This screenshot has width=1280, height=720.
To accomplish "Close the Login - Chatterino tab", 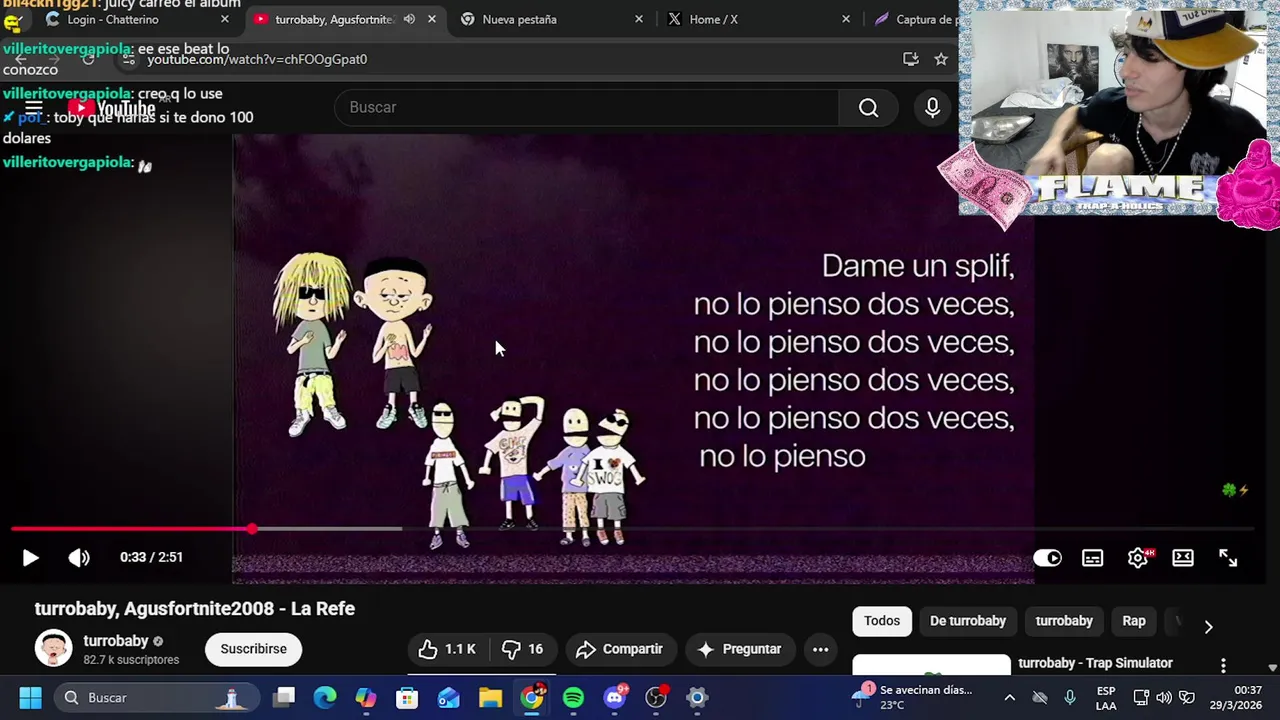I will (x=224, y=19).
